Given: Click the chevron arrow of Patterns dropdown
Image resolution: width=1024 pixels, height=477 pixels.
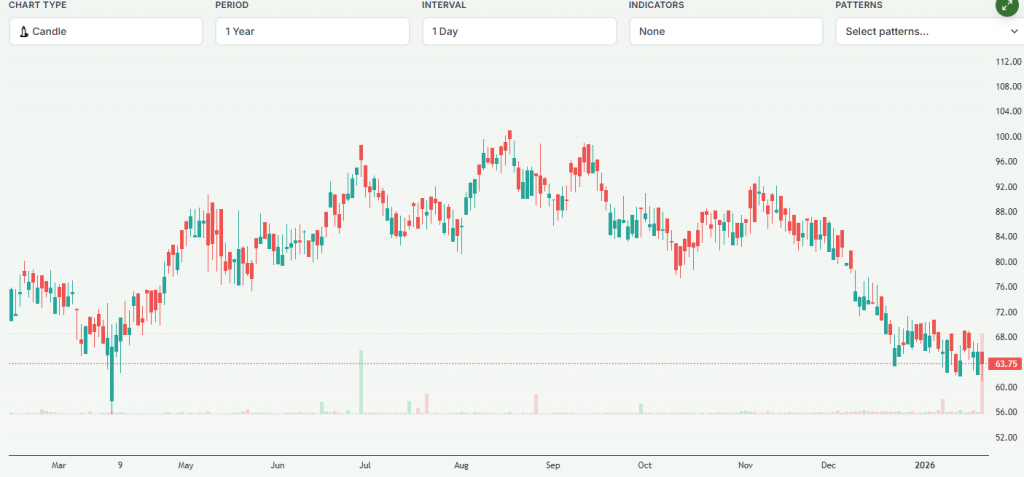Looking at the screenshot, I should pyautogui.click(x=1014, y=31).
